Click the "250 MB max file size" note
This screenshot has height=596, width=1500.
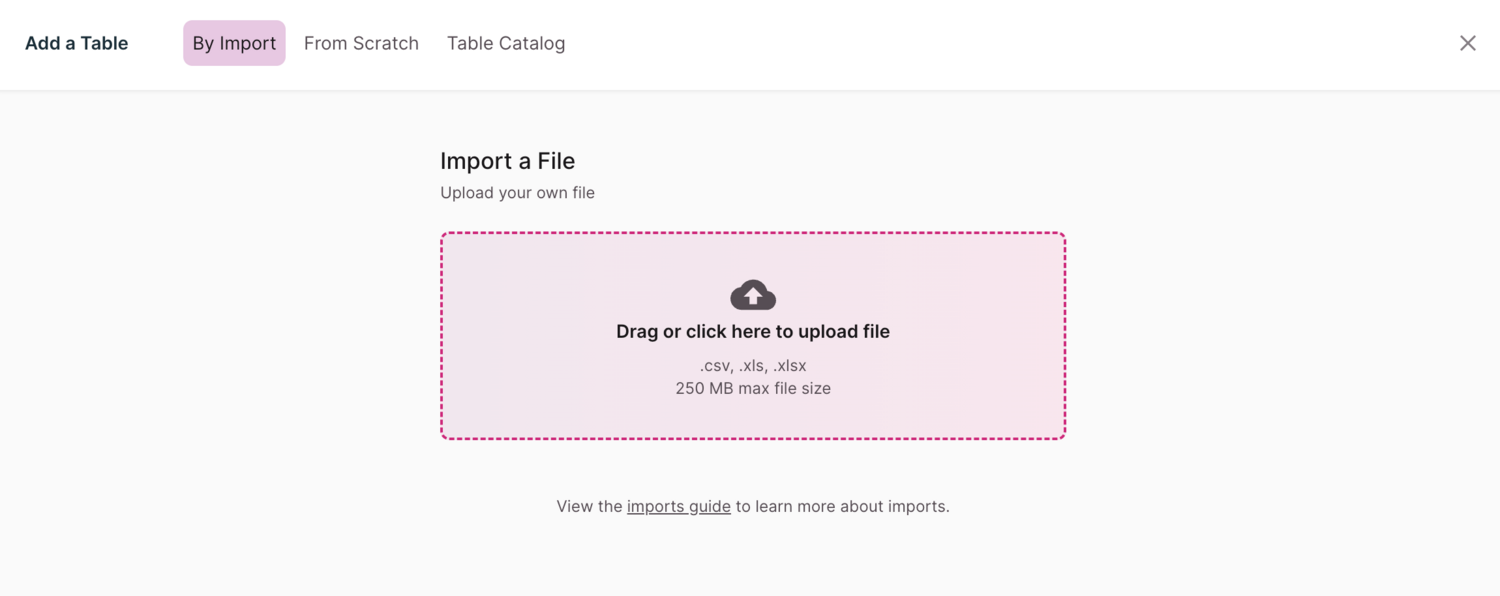[x=752, y=388]
